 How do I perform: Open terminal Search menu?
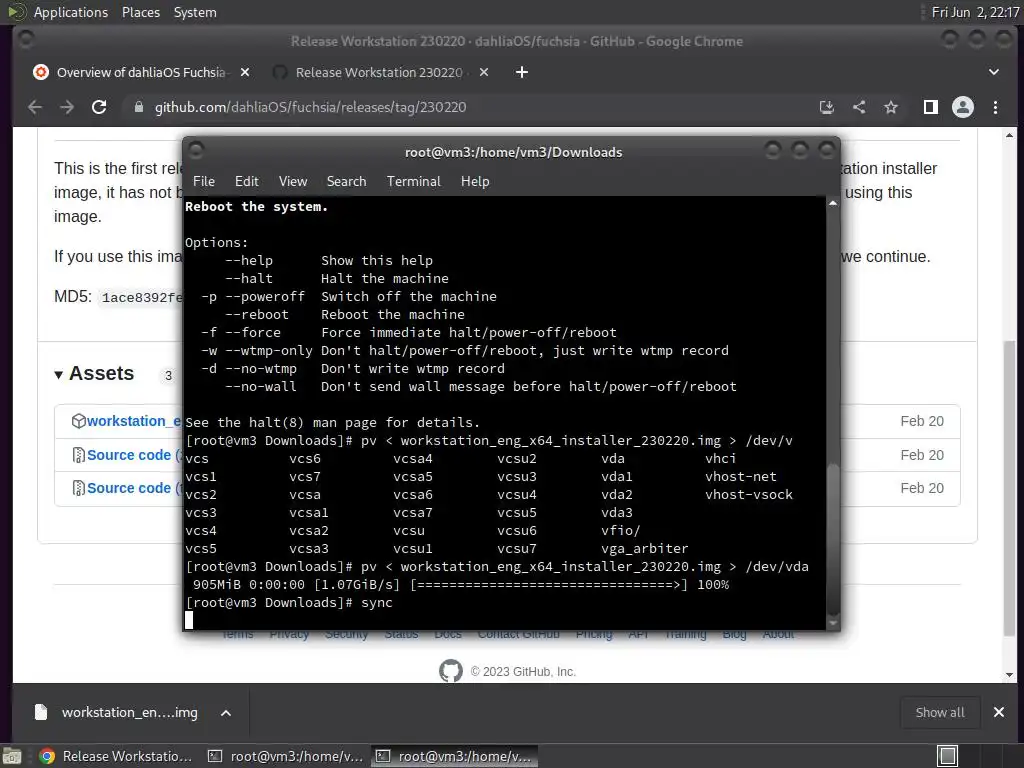(x=346, y=182)
